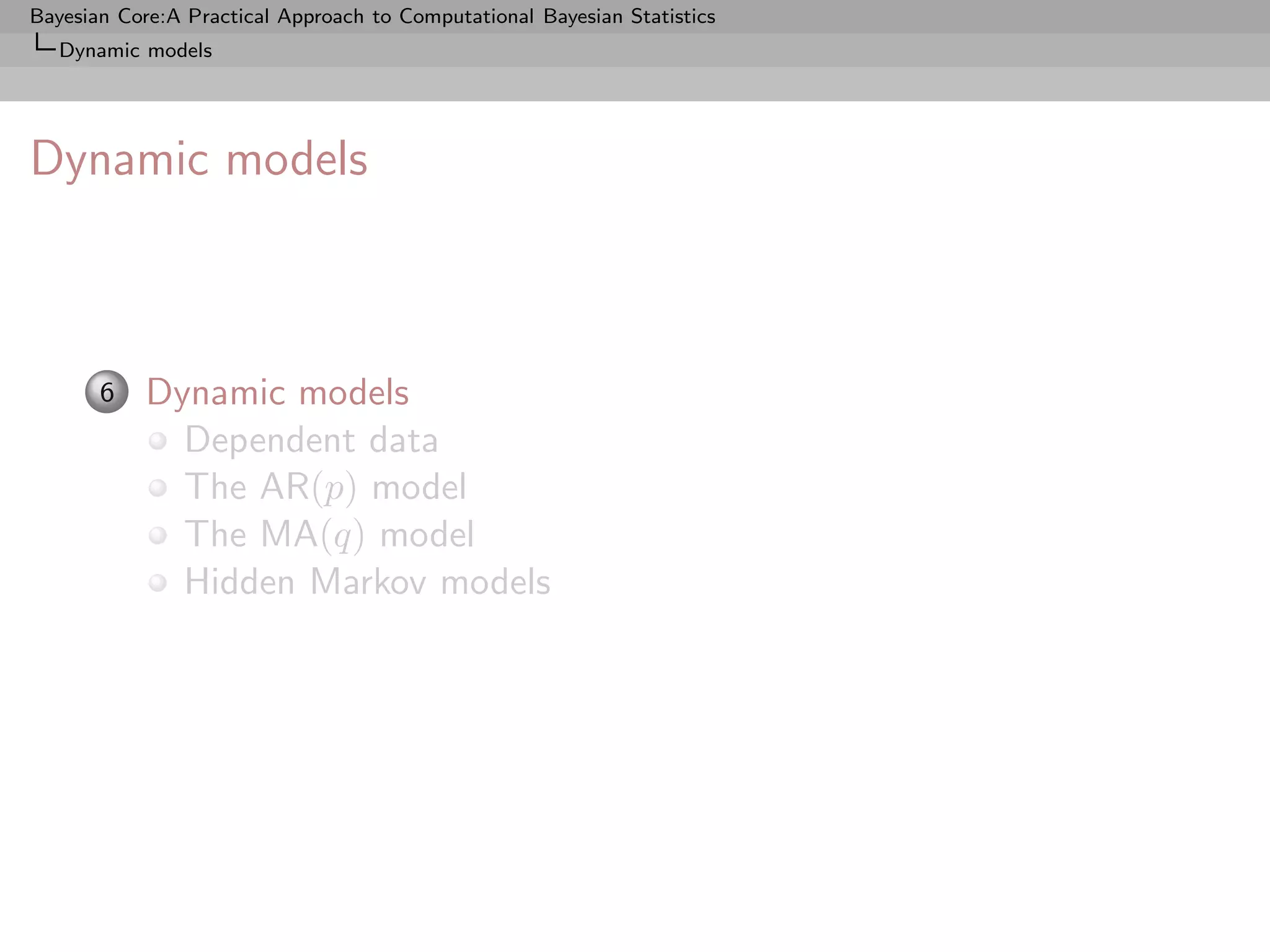The image size is (1270, 952).
Task: Click the numbered ball icon showing 6
Action: 107,392
